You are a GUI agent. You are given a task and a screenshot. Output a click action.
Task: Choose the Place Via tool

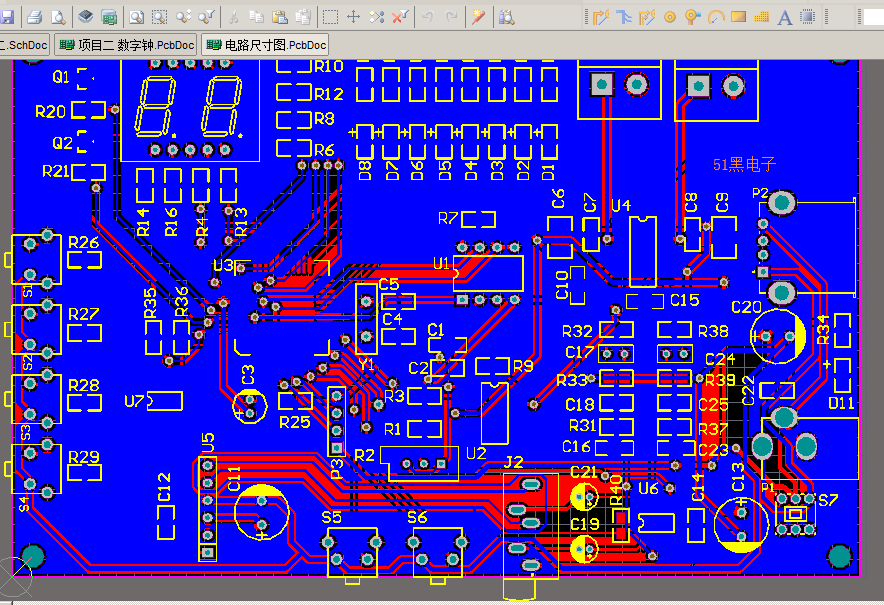pyautogui.click(x=692, y=17)
